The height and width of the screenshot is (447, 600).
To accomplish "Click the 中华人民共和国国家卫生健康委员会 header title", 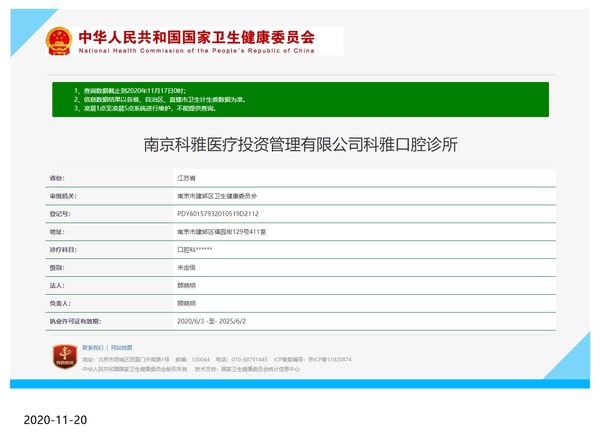I will pyautogui.click(x=197, y=37).
